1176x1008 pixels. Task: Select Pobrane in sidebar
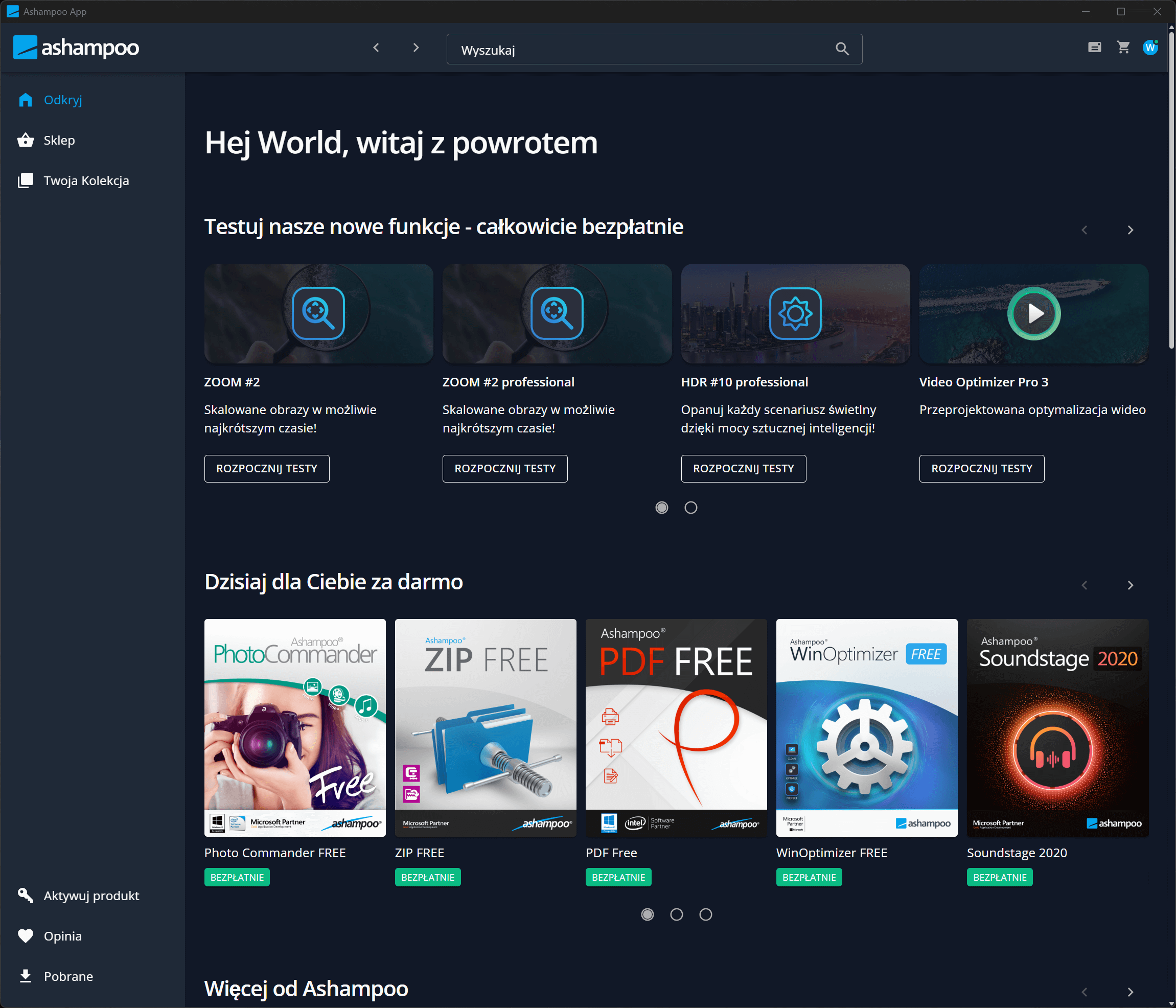(x=92, y=976)
